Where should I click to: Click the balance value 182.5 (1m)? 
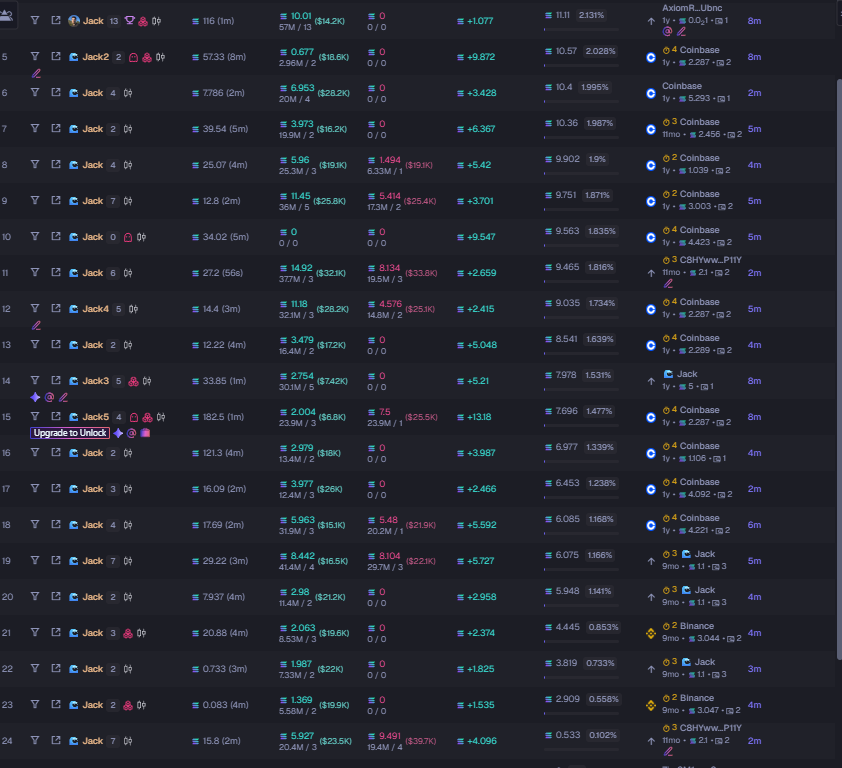223,417
